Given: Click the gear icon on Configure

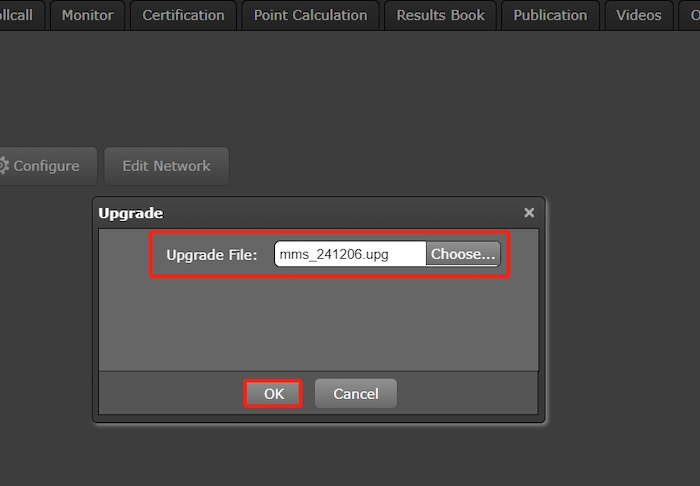Looking at the screenshot, I should tap(4, 166).
